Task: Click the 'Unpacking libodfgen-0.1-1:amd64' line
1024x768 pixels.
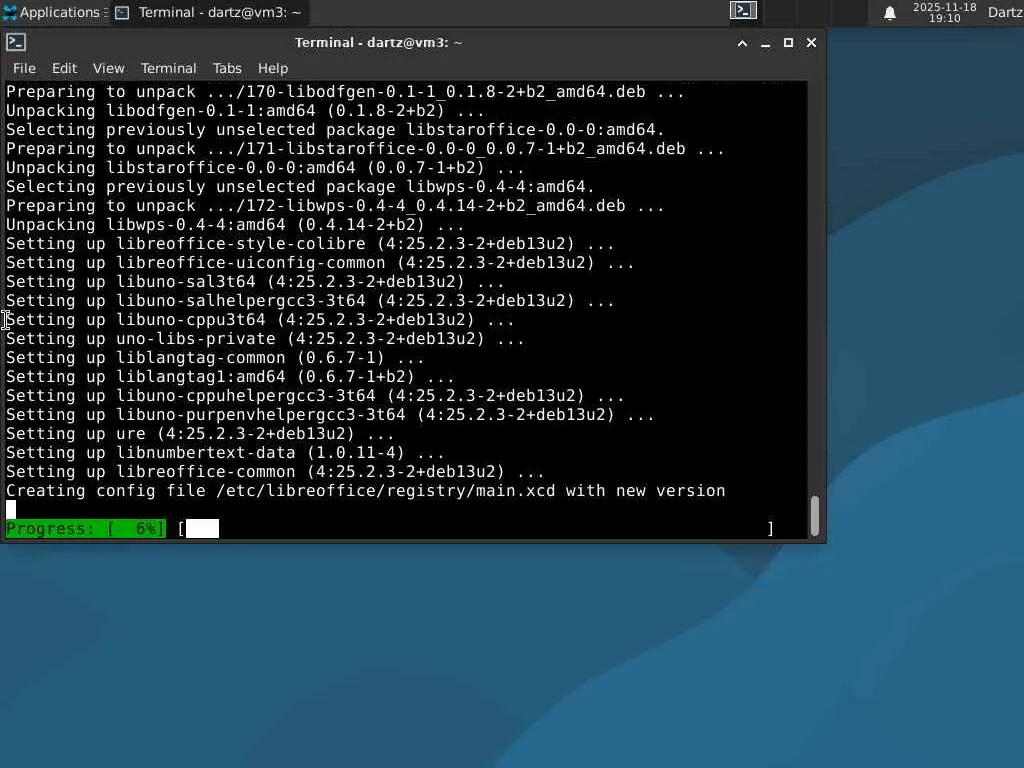Action: click(x=245, y=111)
